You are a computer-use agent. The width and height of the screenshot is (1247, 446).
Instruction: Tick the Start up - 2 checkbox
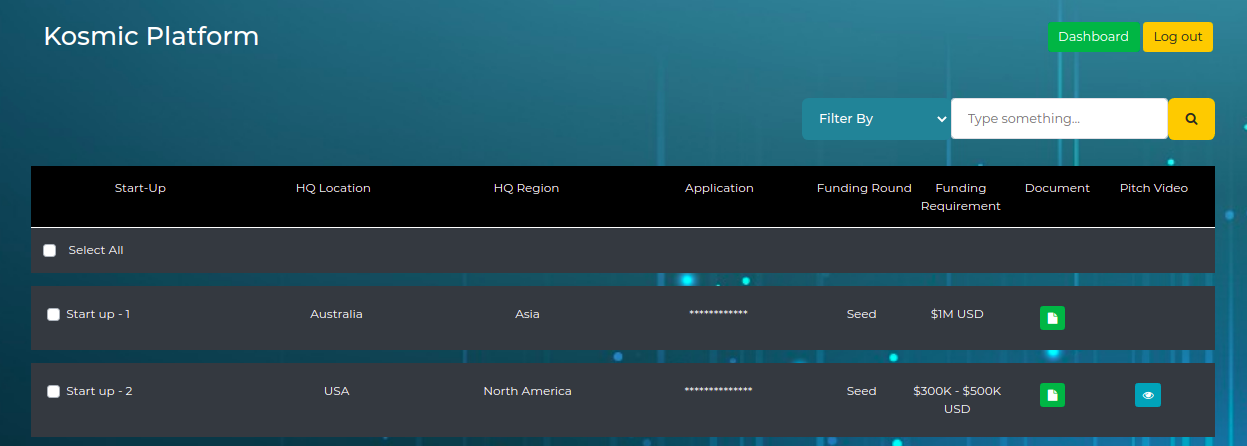(54, 391)
